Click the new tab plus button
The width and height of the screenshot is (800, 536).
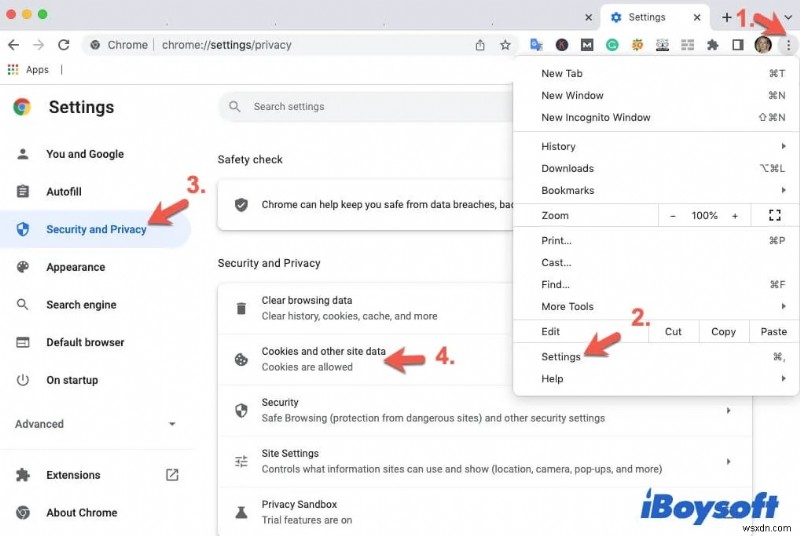[727, 17]
